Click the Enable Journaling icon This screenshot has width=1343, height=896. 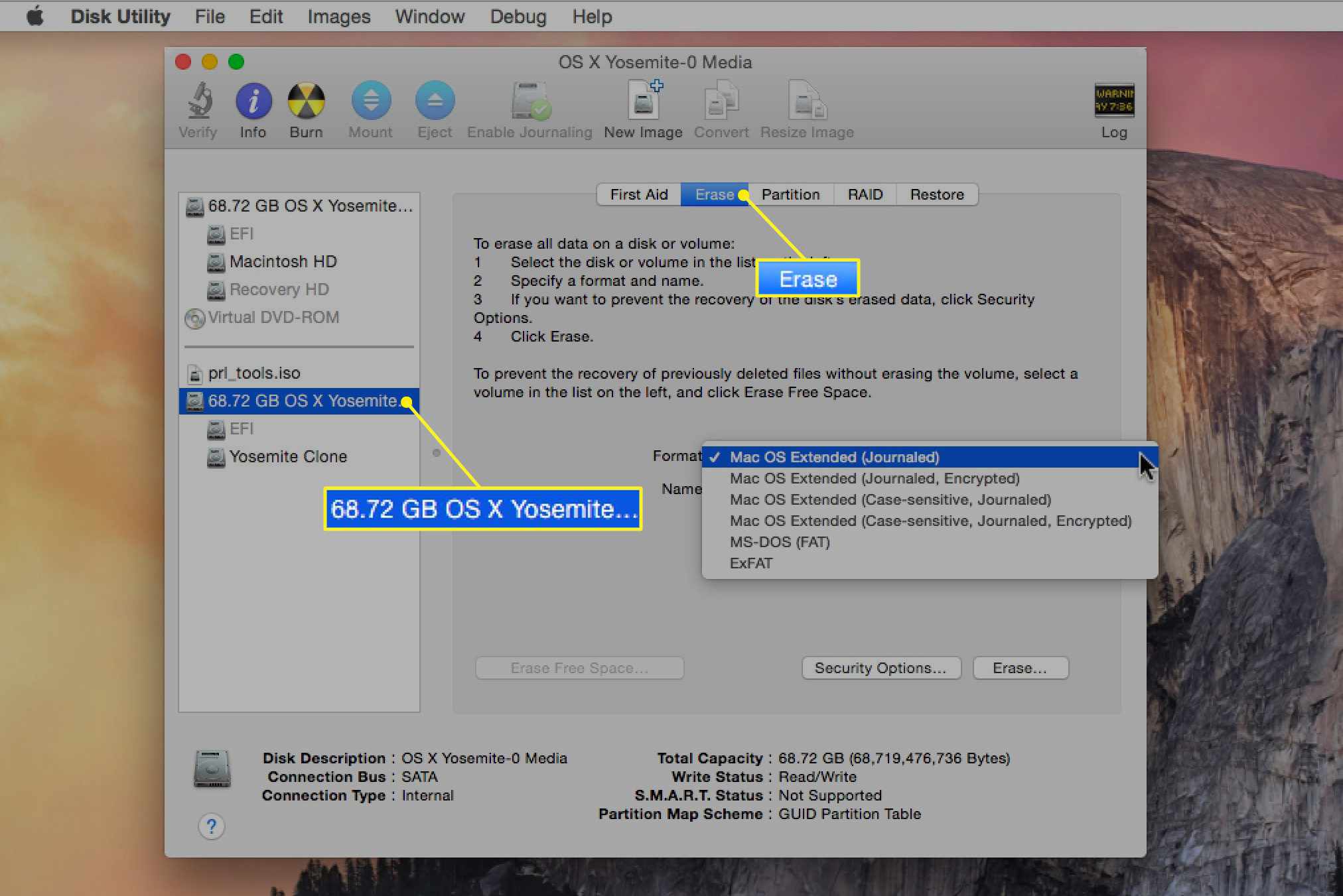pyautogui.click(x=530, y=101)
